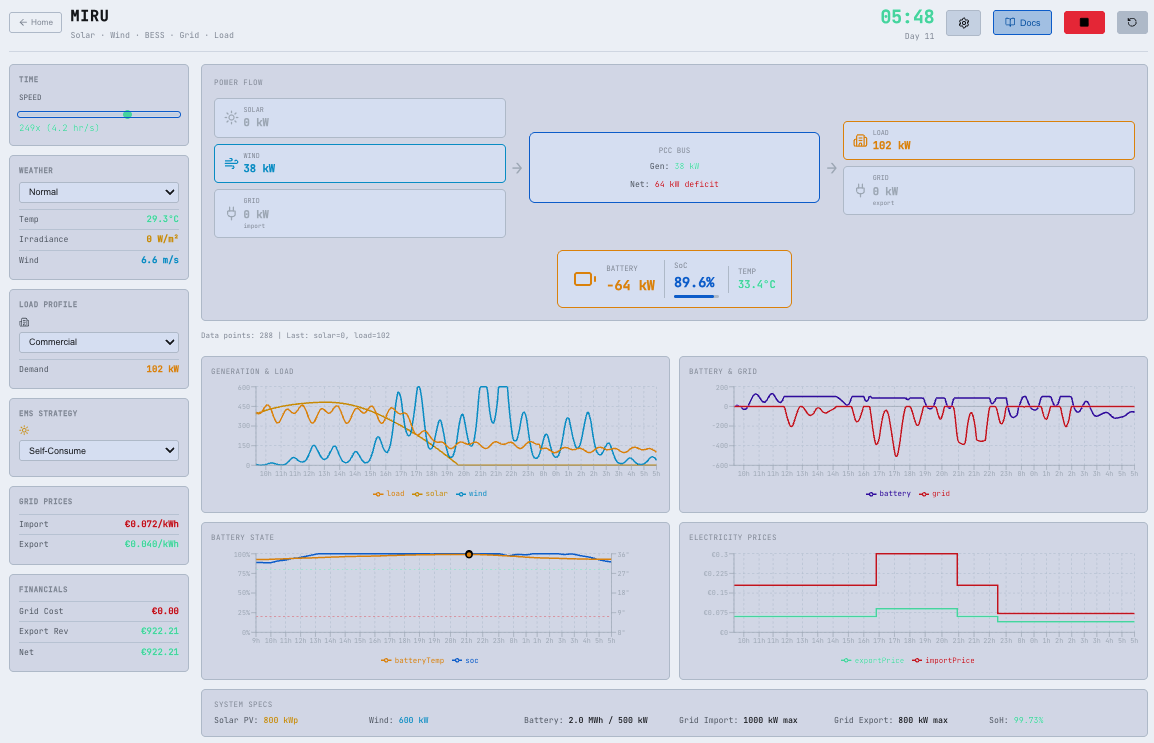Click the SoH value 99.73%
This screenshot has height=743, width=1154.
pos(1028,720)
